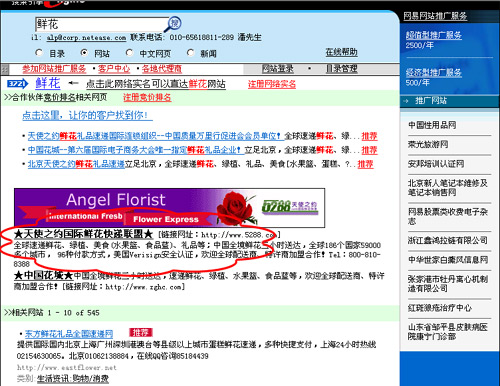Click the red 推荐 badge
This screenshot has width=500, height=386.
(140, 332)
